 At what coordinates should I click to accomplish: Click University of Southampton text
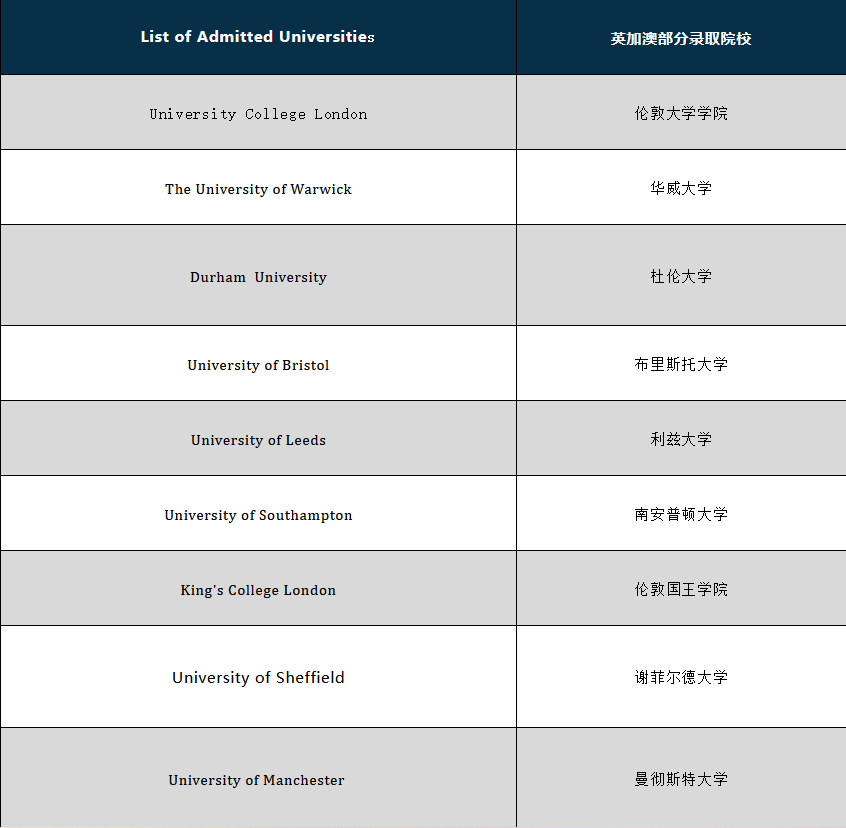[258, 515]
